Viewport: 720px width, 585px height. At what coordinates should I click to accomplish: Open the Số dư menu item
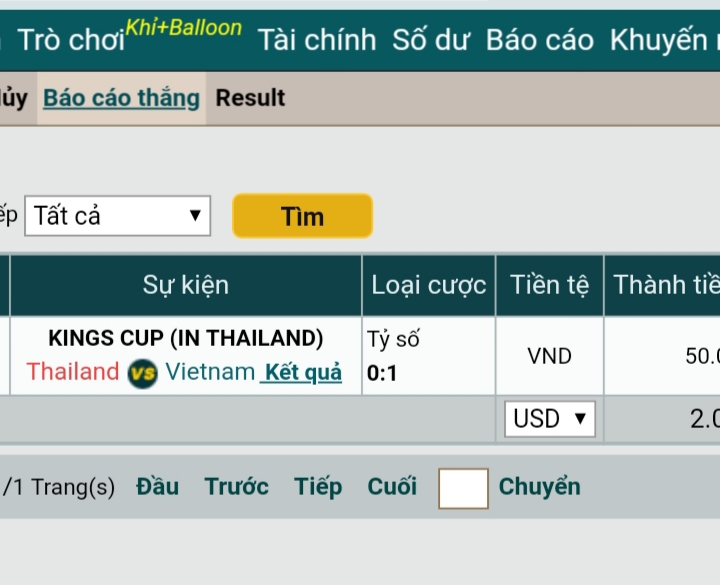431,40
